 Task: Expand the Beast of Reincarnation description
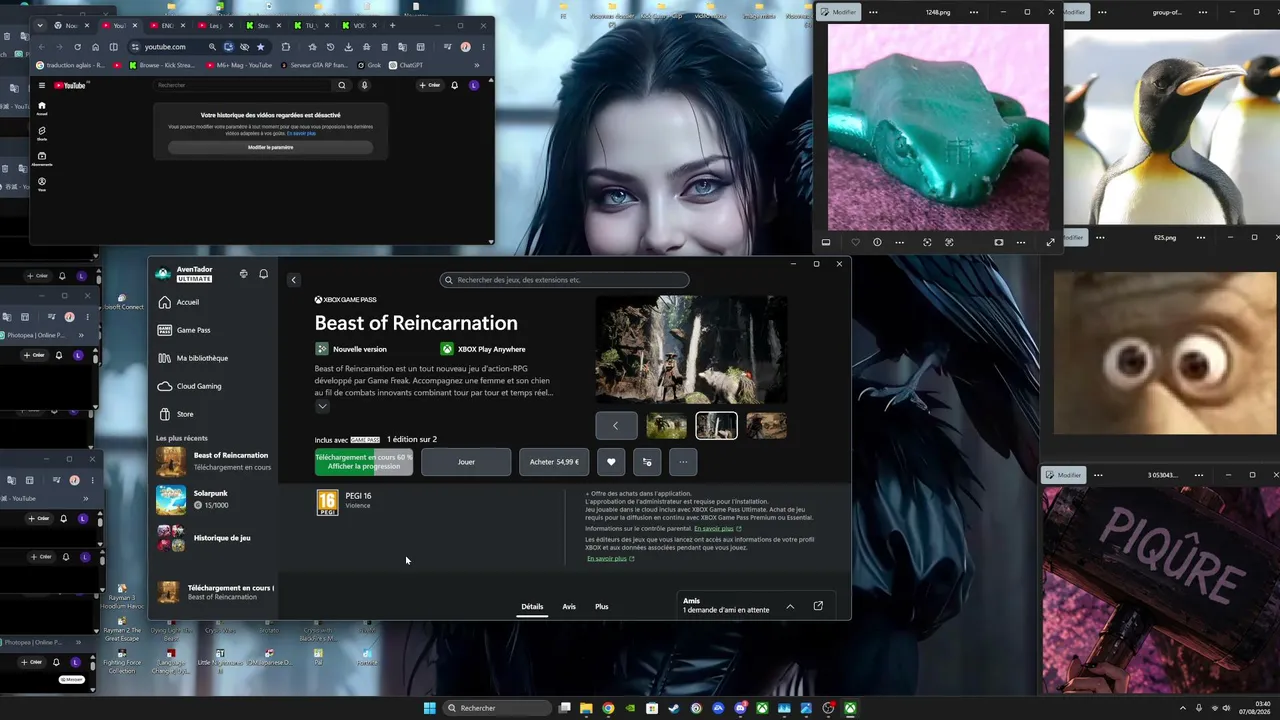pos(322,407)
